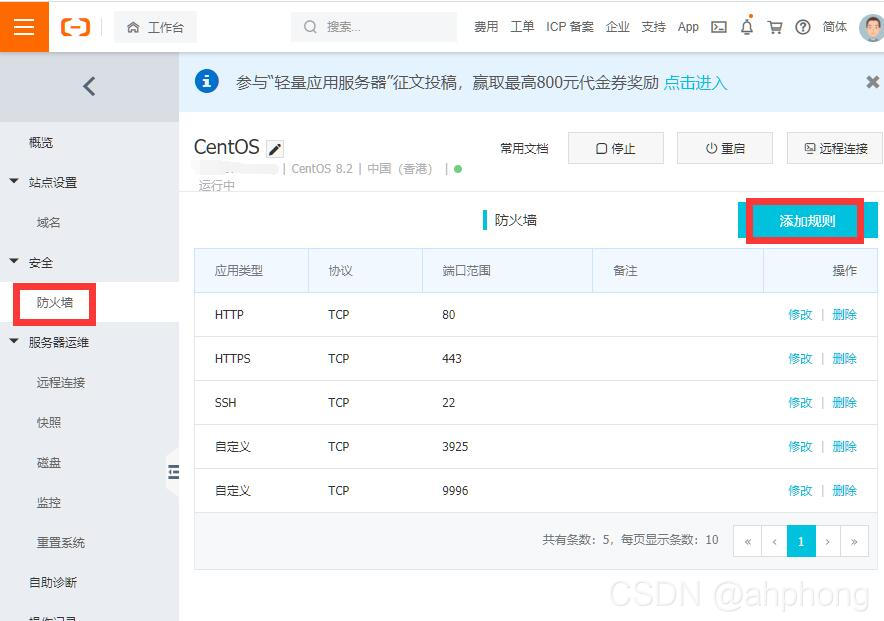Open the 企业 menu
The width and height of the screenshot is (884, 621).
[617, 26]
